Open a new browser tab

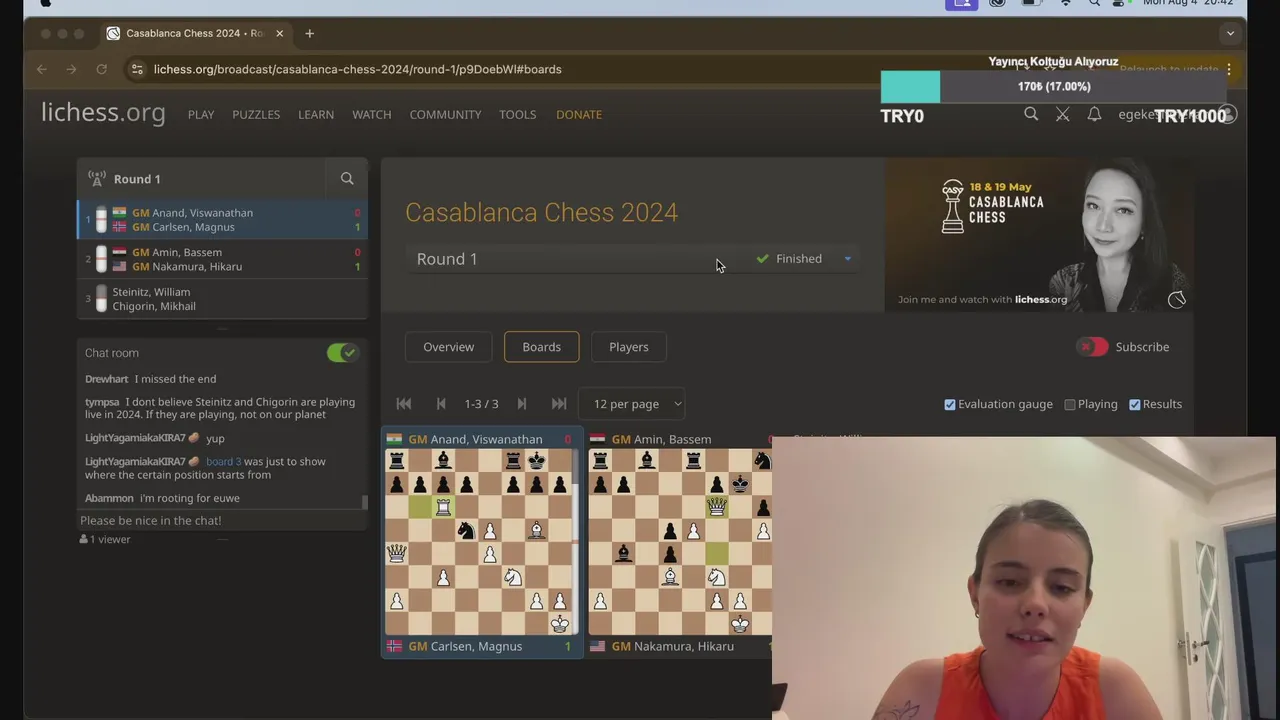[x=309, y=33]
